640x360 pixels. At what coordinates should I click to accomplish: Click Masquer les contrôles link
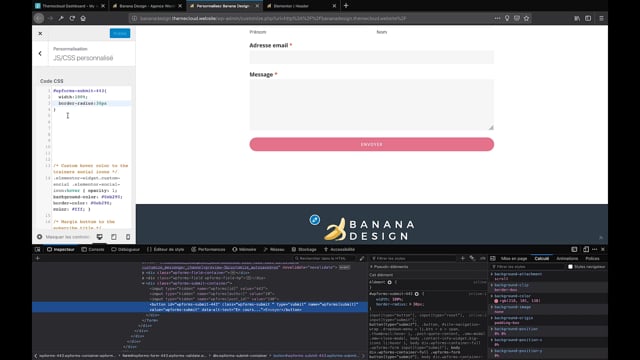point(63,237)
